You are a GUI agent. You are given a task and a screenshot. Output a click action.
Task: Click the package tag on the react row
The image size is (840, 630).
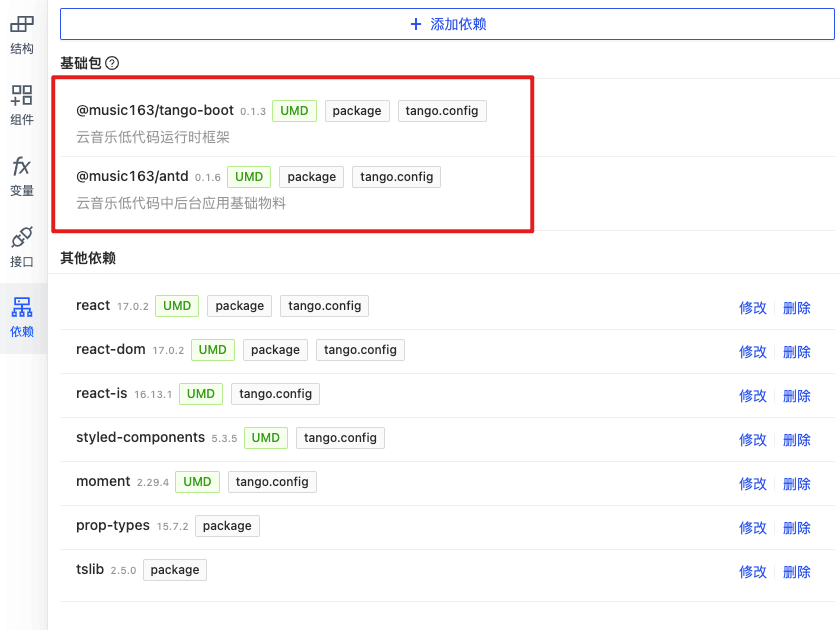(239, 306)
